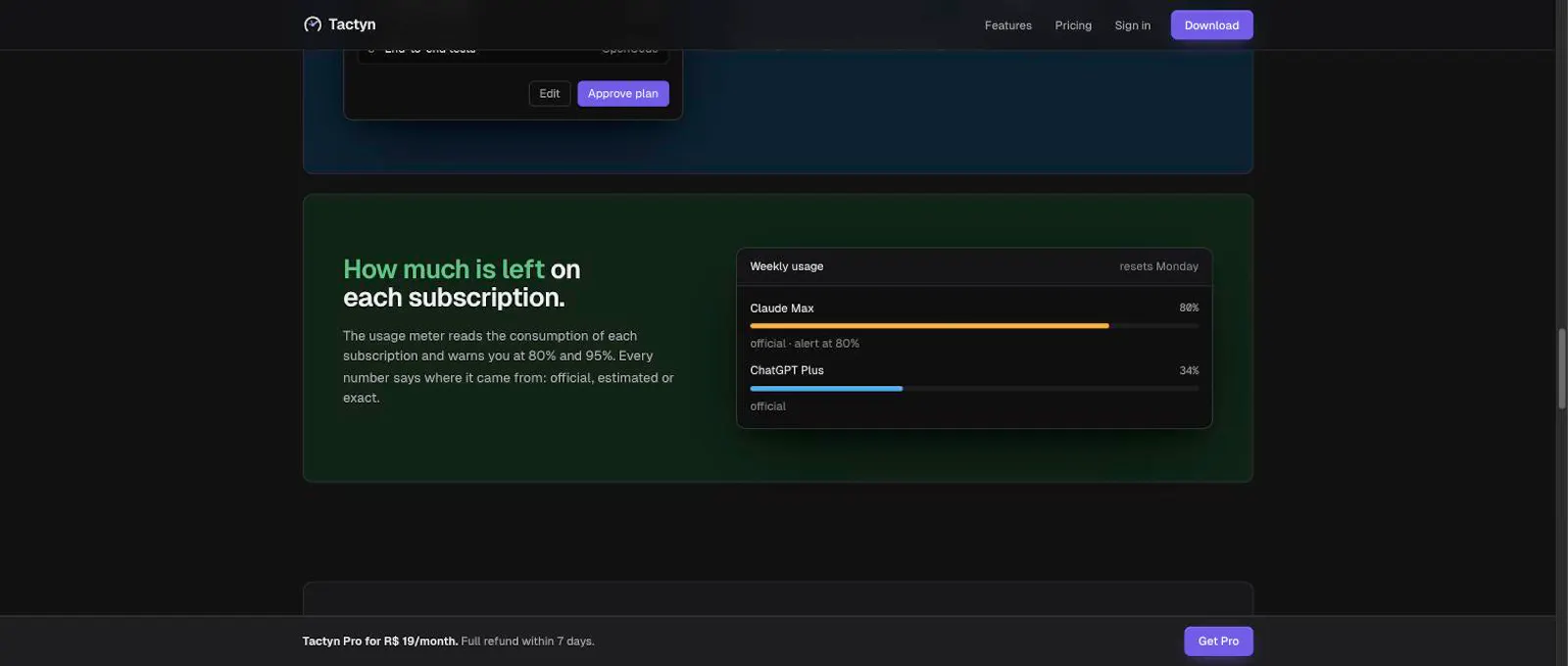Click the Get Pro button
The width and height of the screenshot is (1568, 666).
coord(1218,642)
